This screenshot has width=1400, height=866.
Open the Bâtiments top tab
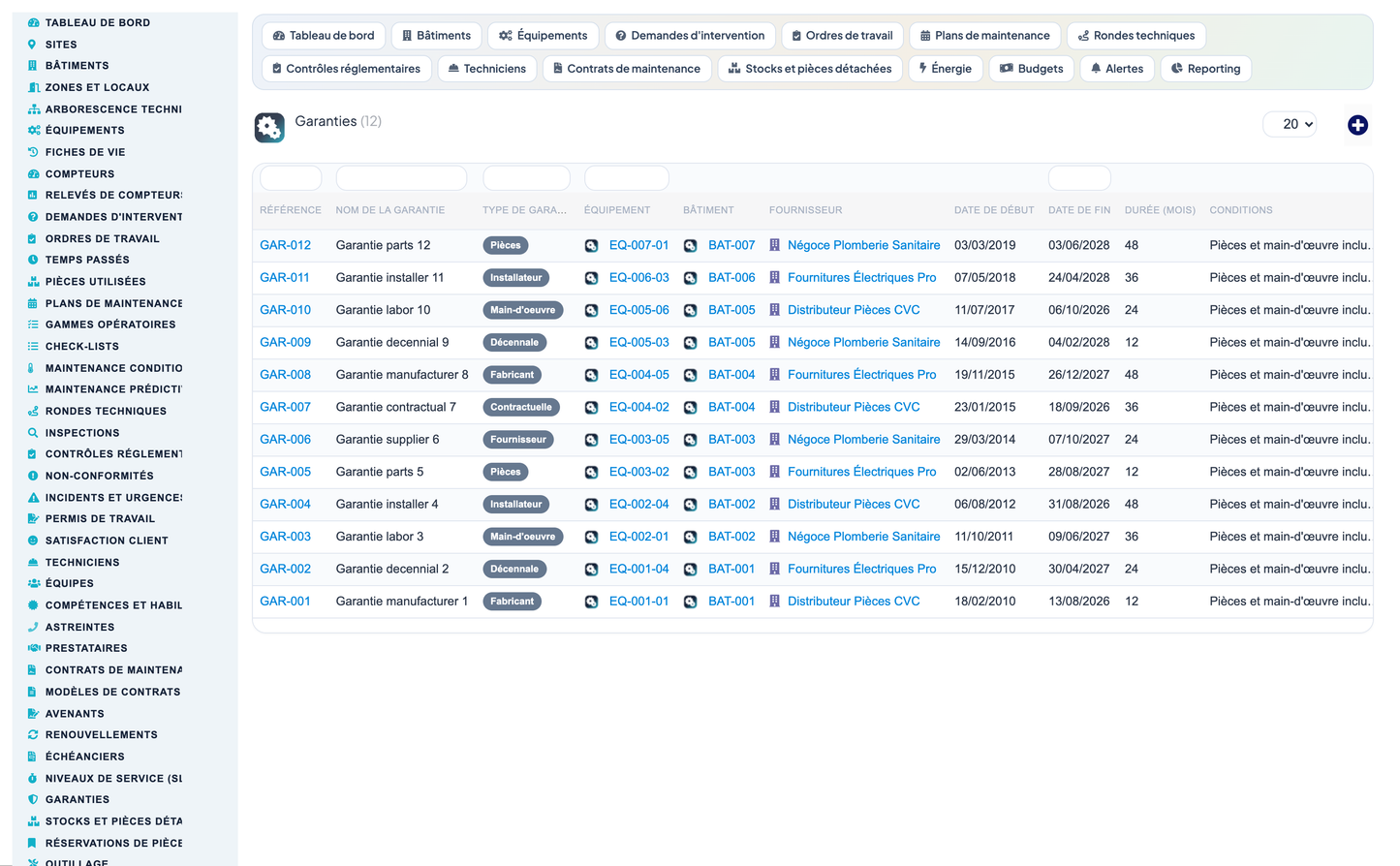click(436, 36)
